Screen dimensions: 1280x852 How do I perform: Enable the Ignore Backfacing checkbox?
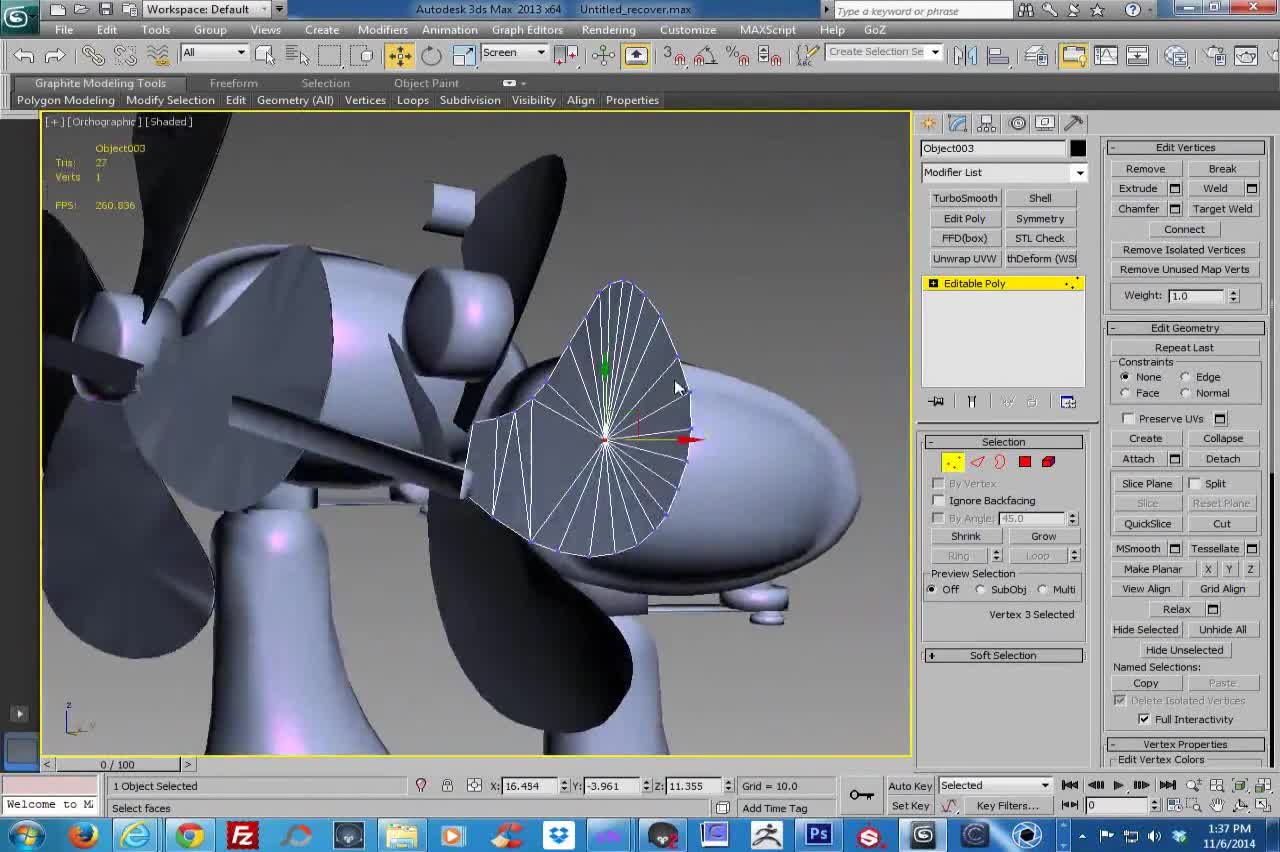click(939, 501)
